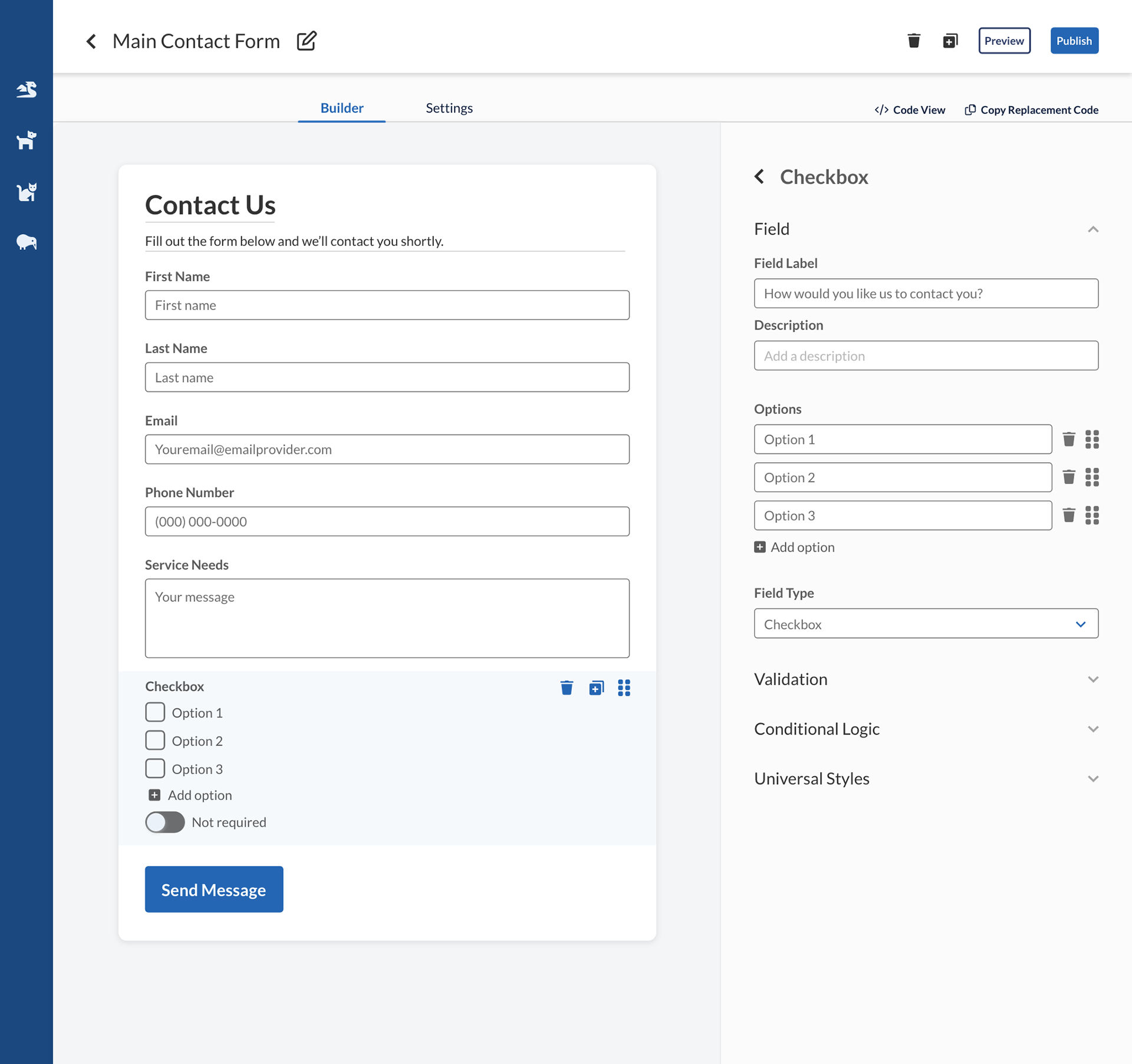This screenshot has width=1132, height=1064.
Task: Click the Send Message button
Action: pos(214,889)
